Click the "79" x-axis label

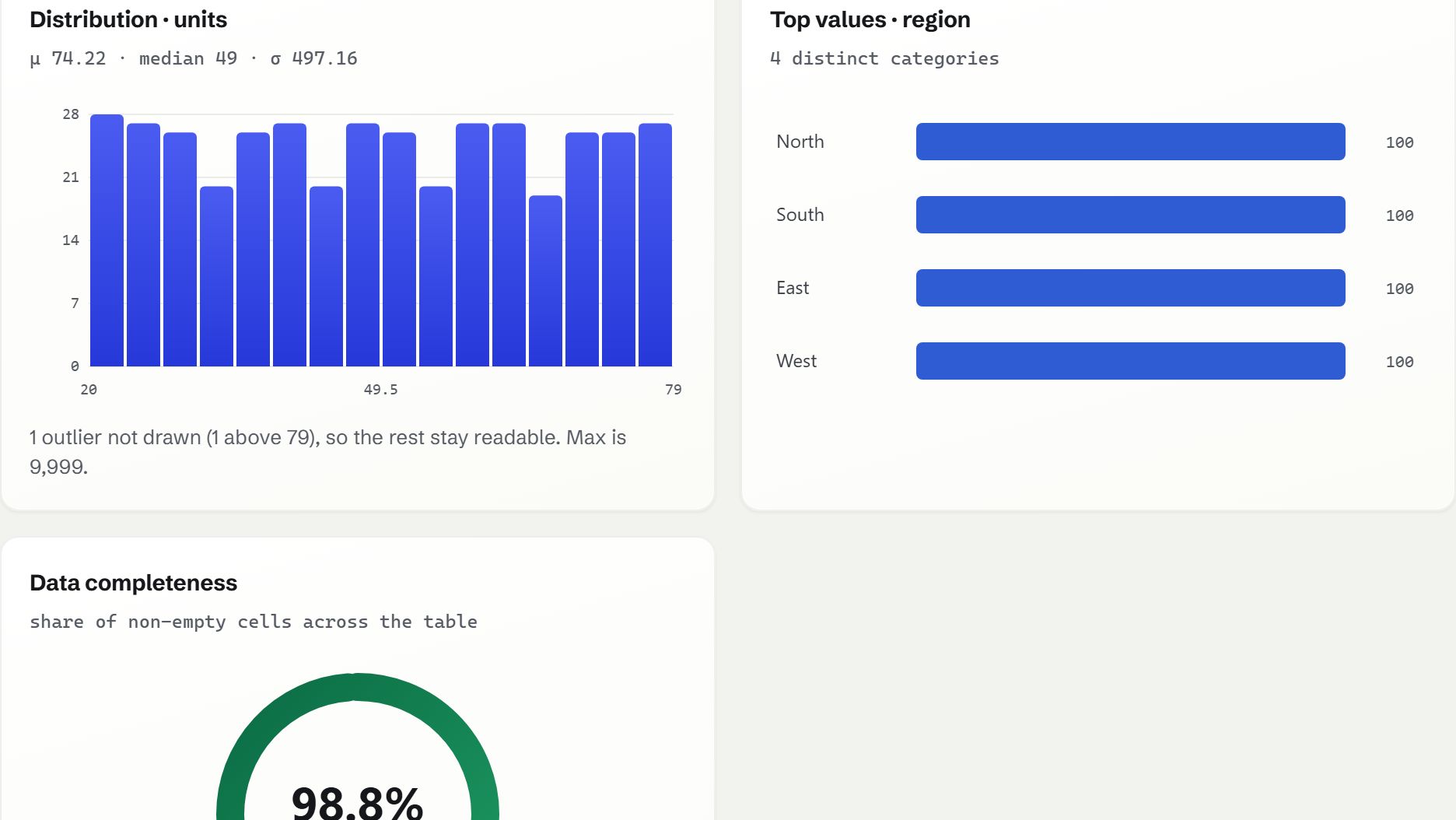[x=674, y=390]
